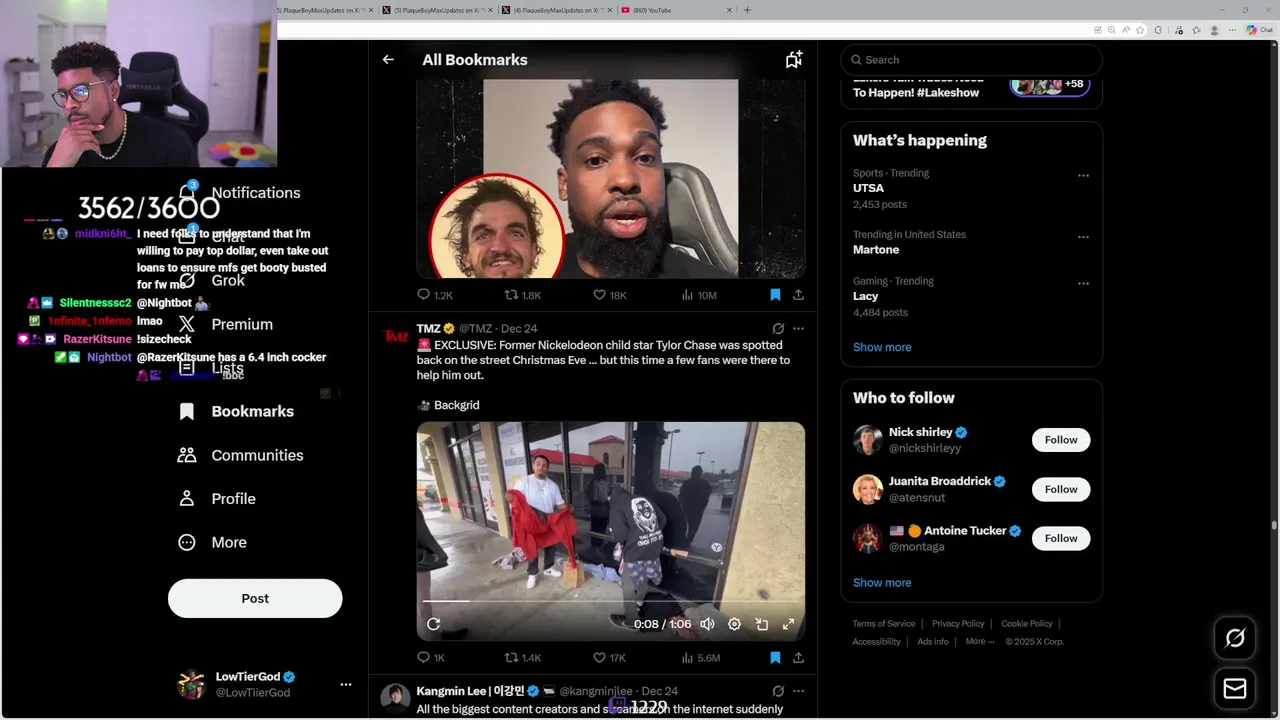Like the top post with 18K likes
1280x720 pixels.
click(609, 295)
